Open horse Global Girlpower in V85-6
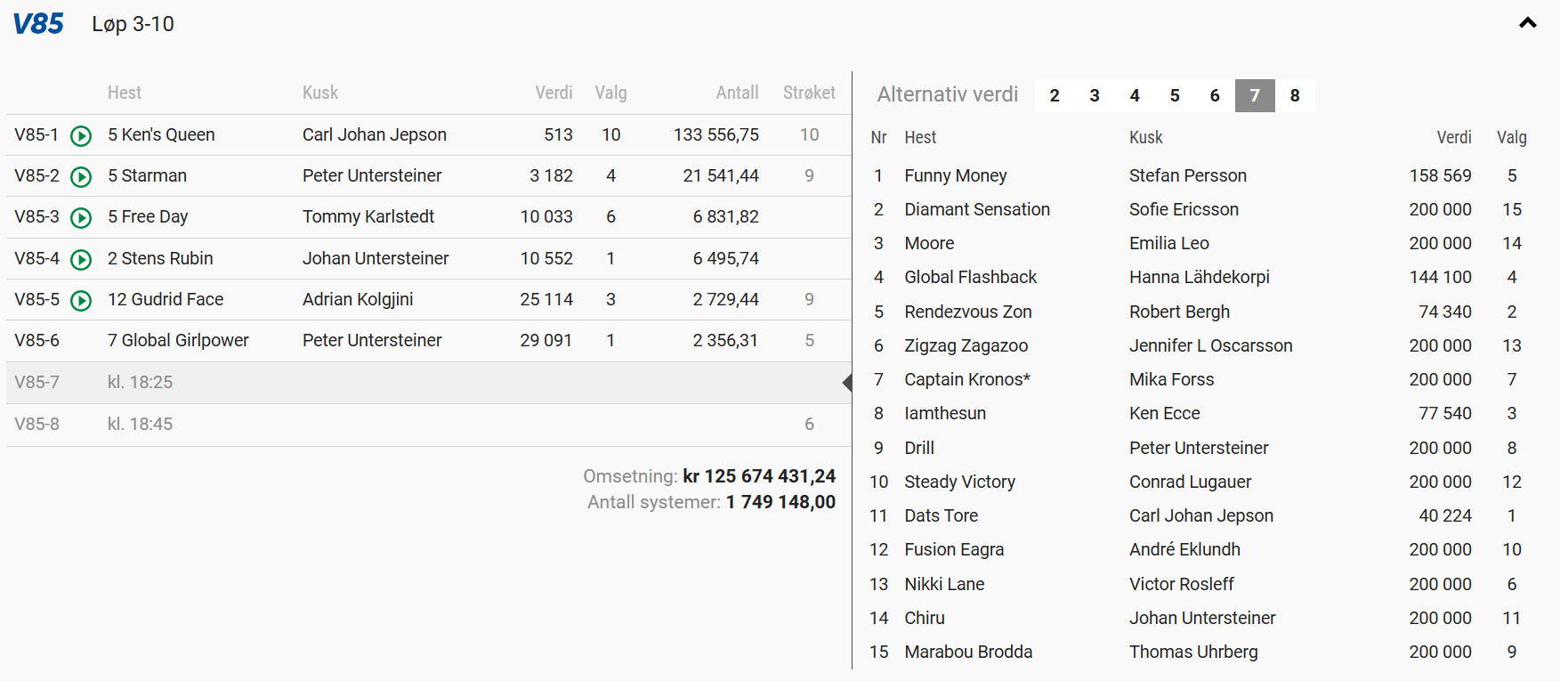Viewport: 1568px width, 681px height. (x=185, y=340)
